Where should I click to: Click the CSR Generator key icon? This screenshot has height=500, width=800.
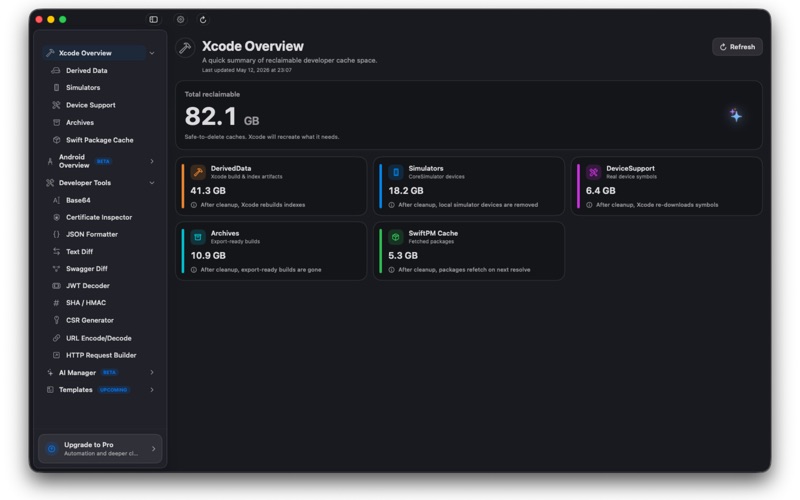pos(56,320)
